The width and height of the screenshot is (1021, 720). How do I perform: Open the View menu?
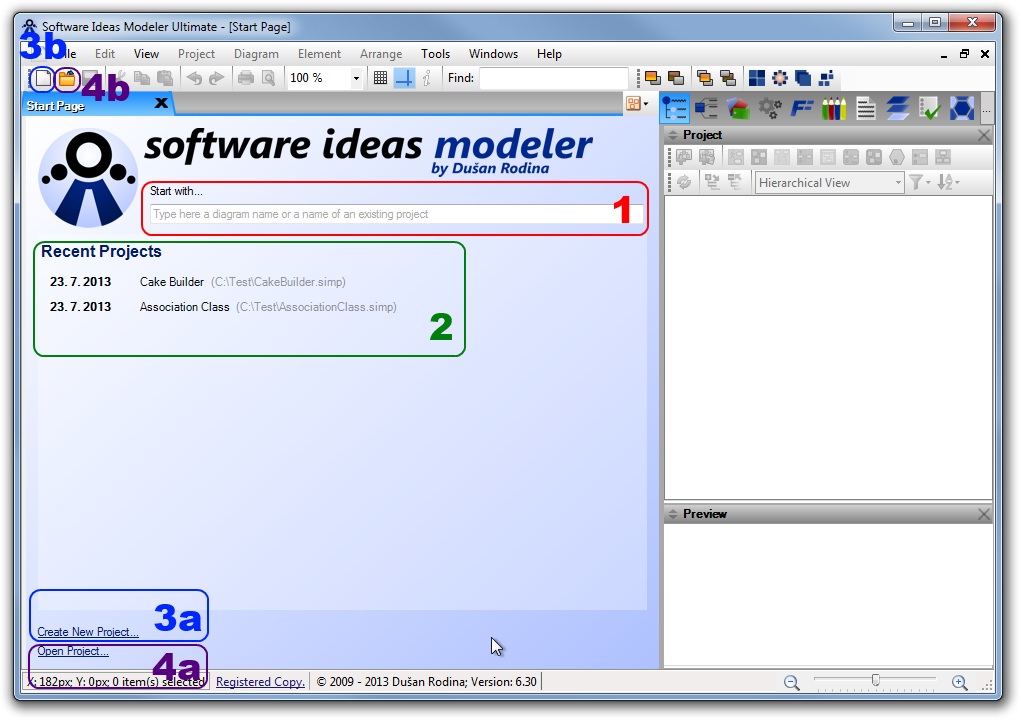147,54
